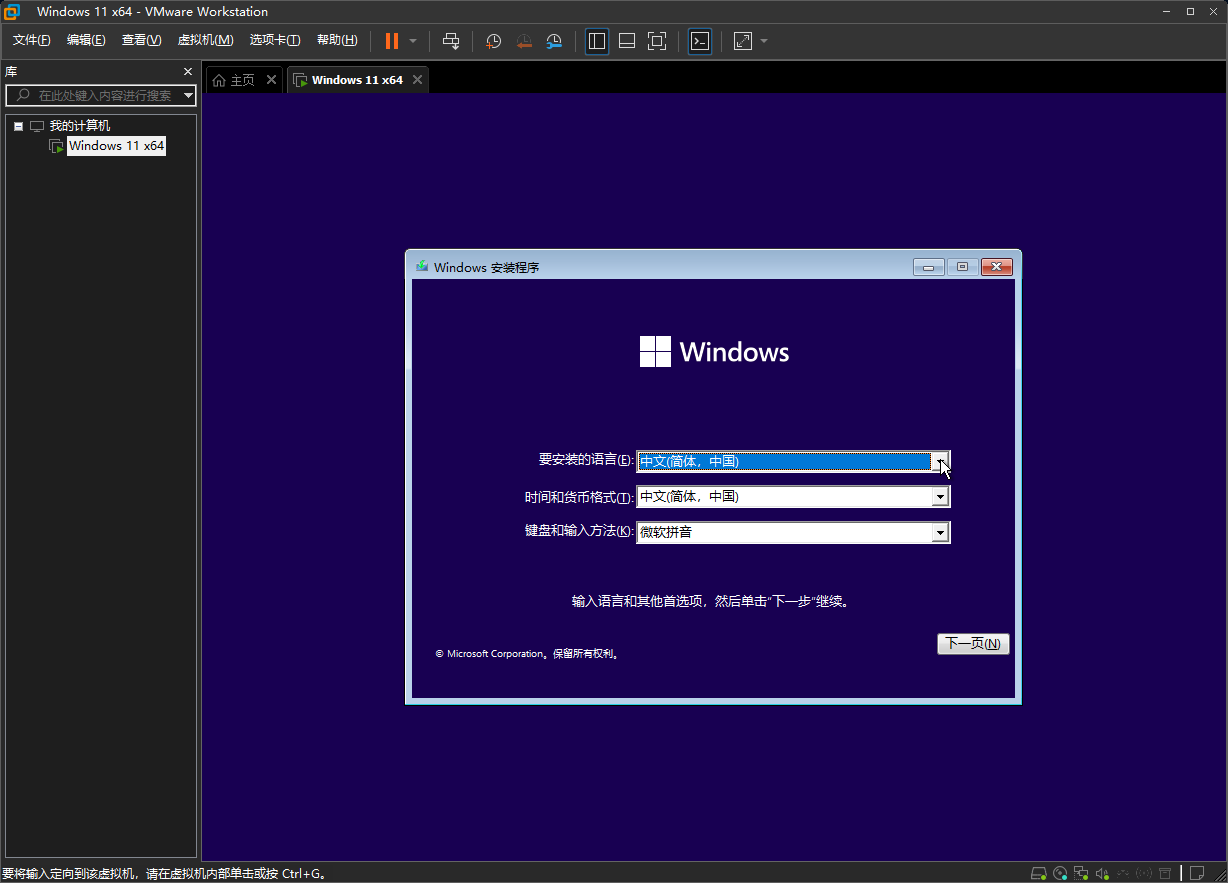Screen dimensions: 1228x883
Task: Select Windows 11 x64 in library tree
Action: [116, 146]
